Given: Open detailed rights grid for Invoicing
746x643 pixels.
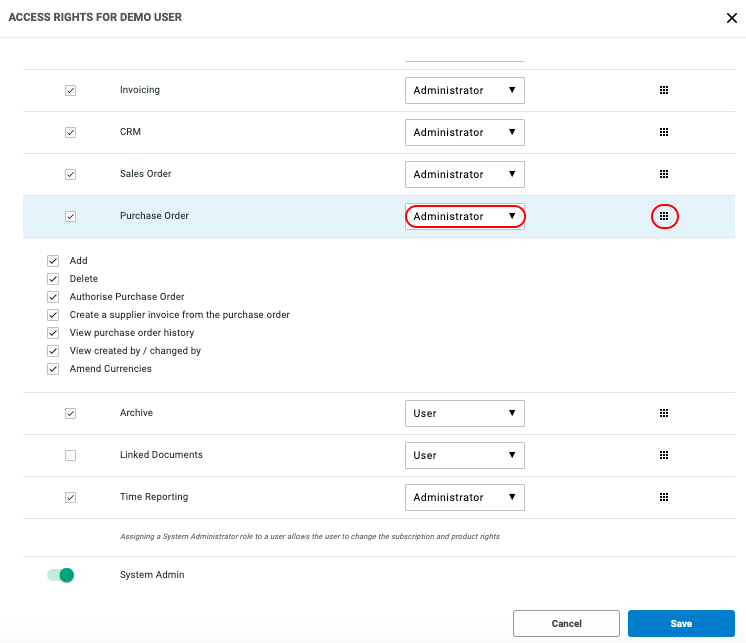Looking at the screenshot, I should [664, 90].
